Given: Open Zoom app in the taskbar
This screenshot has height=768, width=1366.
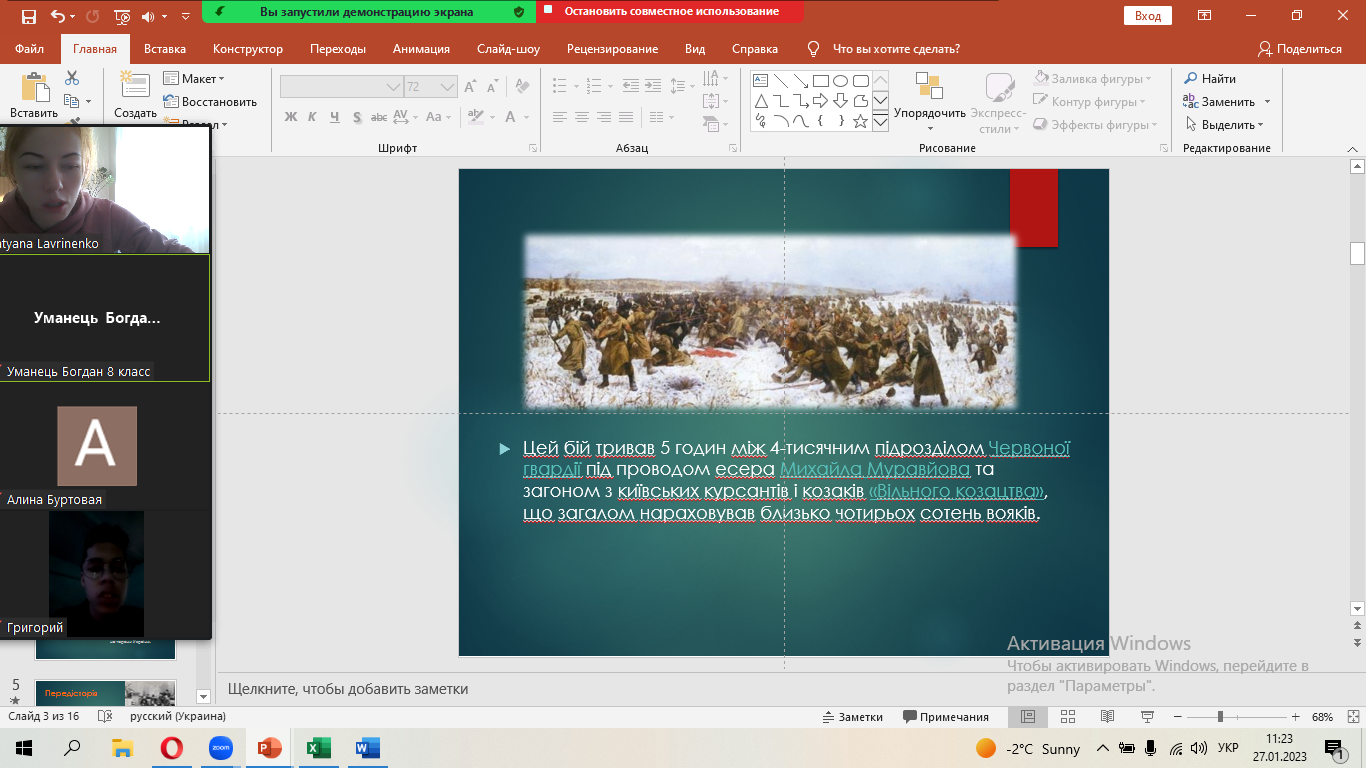Looking at the screenshot, I should click(220, 748).
